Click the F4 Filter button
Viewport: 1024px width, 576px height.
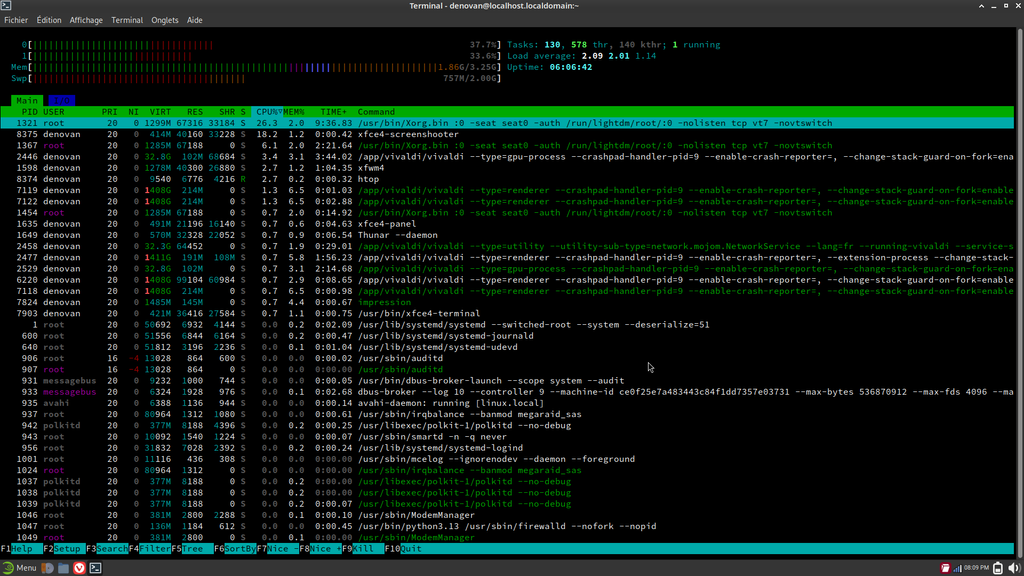pos(150,549)
